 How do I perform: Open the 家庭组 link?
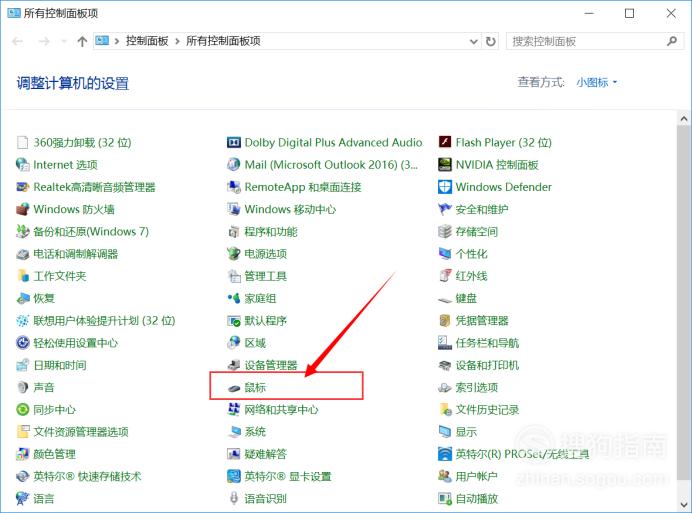tap(260, 298)
